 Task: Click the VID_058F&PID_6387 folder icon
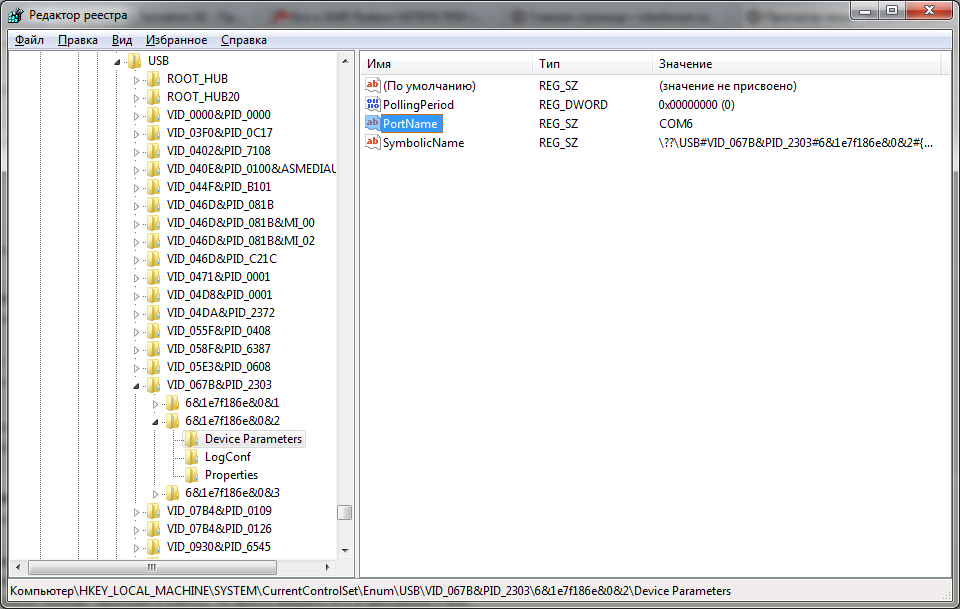point(154,349)
